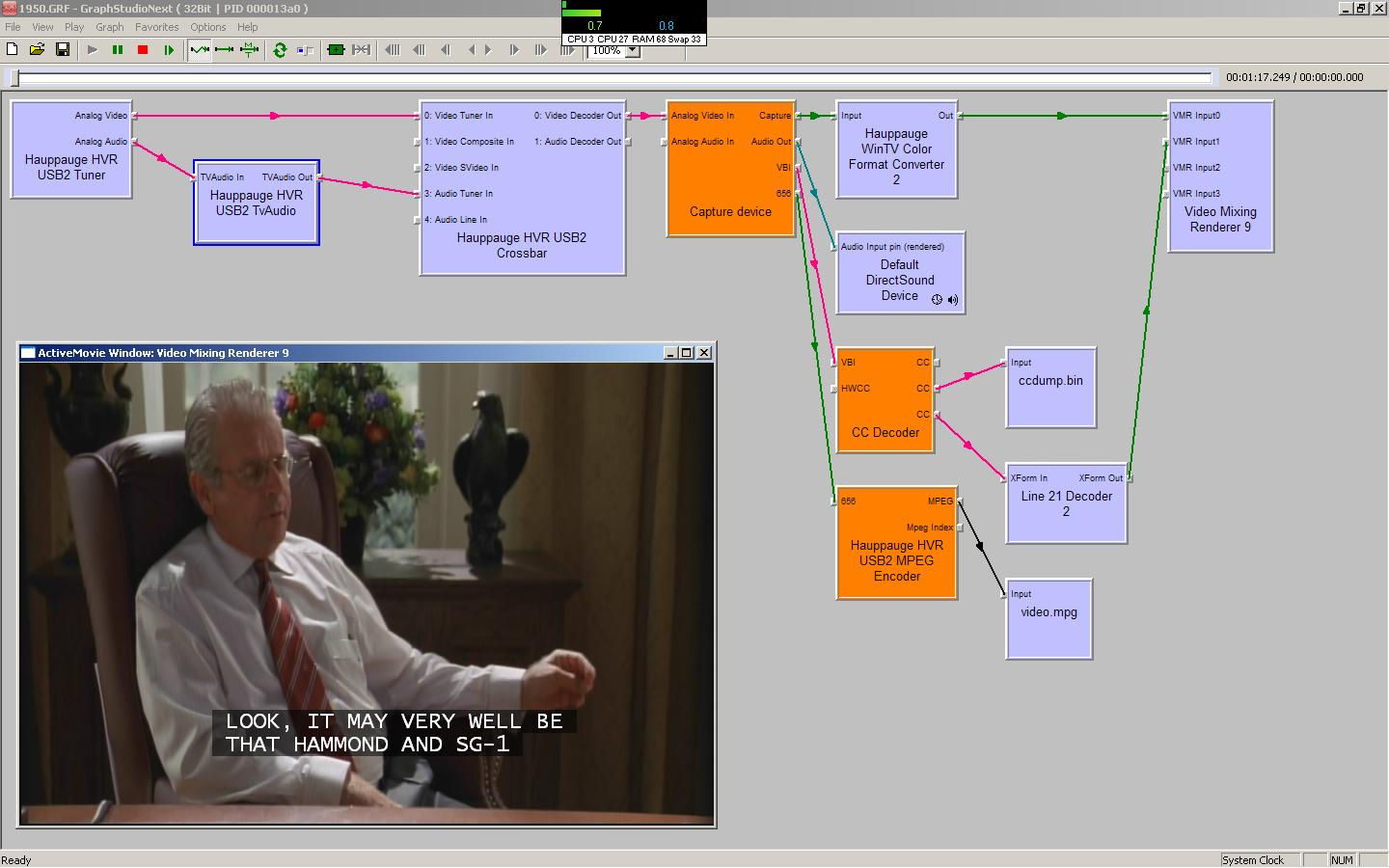Click the seek bar thumb at the start
Image resolution: width=1389 pixels, height=868 pixels.
(x=14, y=77)
